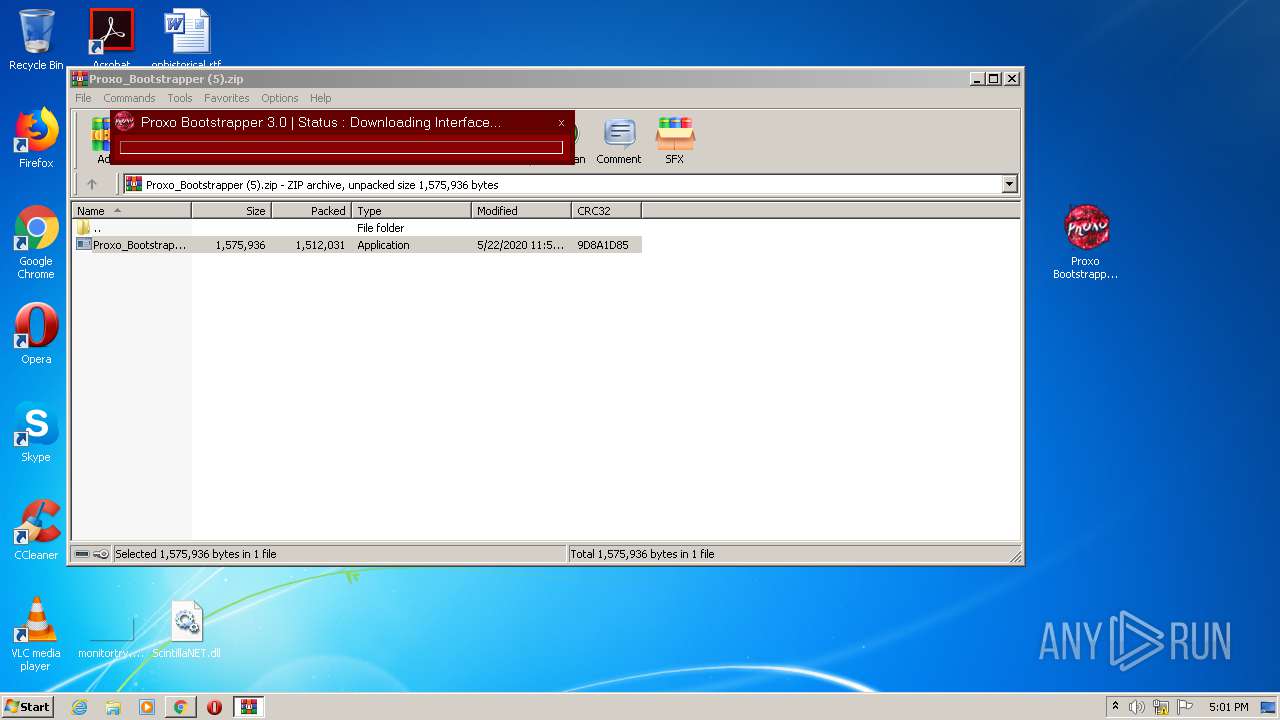Click the taskbar clock 5:01 PM
Image resolution: width=1280 pixels, height=720 pixels.
(1228, 707)
